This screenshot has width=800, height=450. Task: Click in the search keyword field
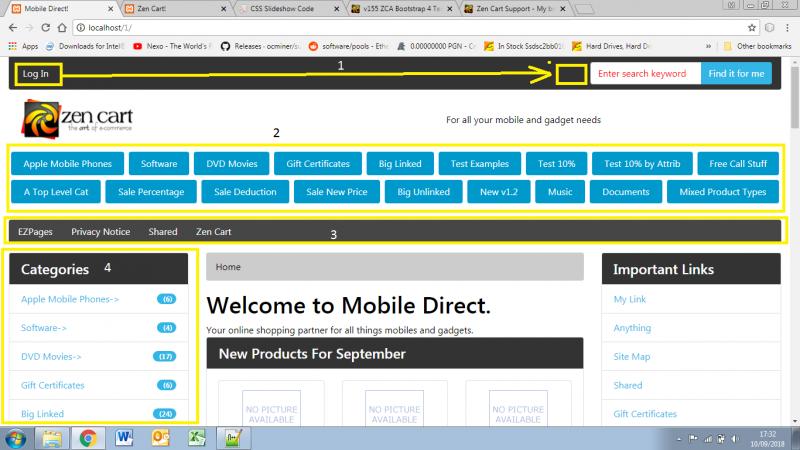(645, 73)
